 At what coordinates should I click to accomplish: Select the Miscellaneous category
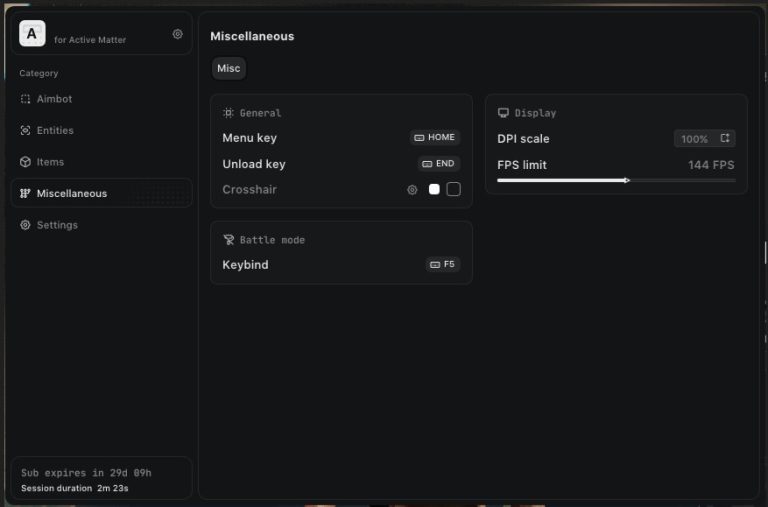click(x=71, y=193)
